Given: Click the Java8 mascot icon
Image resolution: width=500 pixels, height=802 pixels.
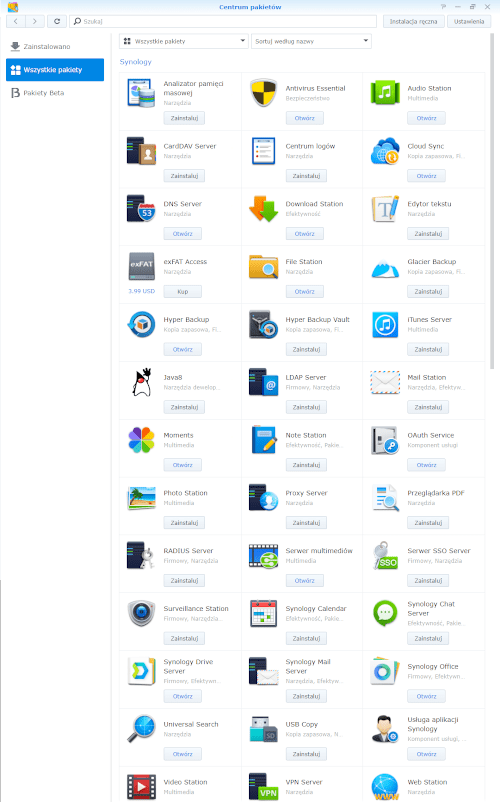Looking at the screenshot, I should (142, 382).
